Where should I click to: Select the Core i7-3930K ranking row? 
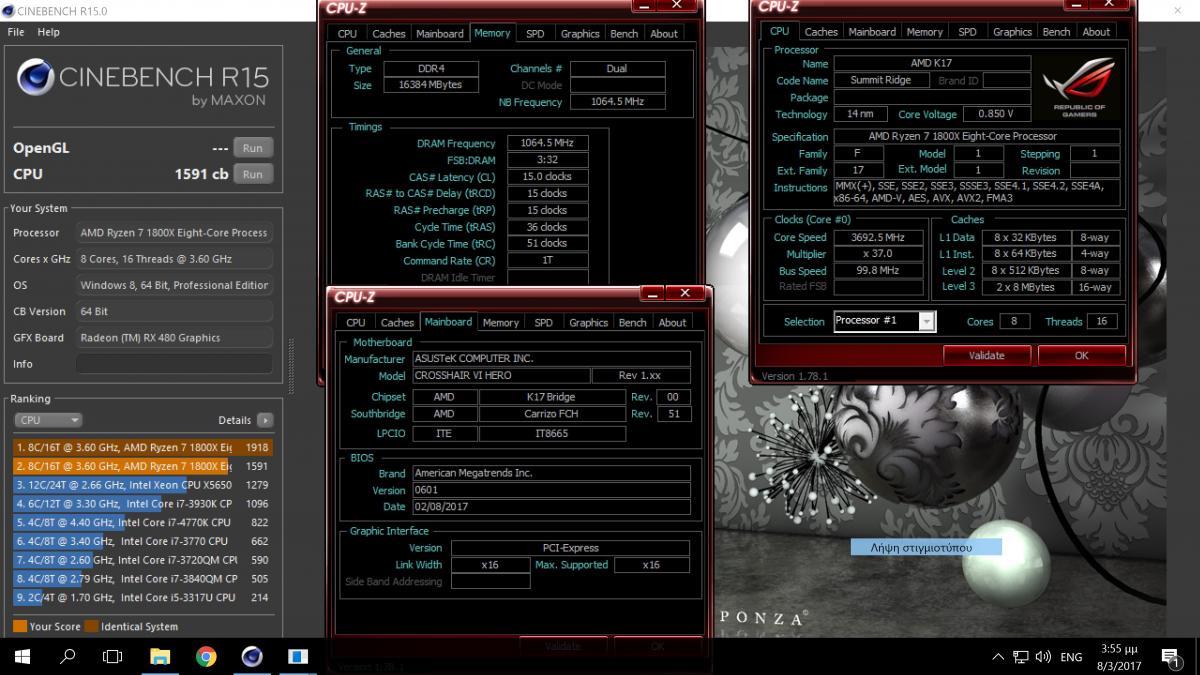[x=143, y=504]
